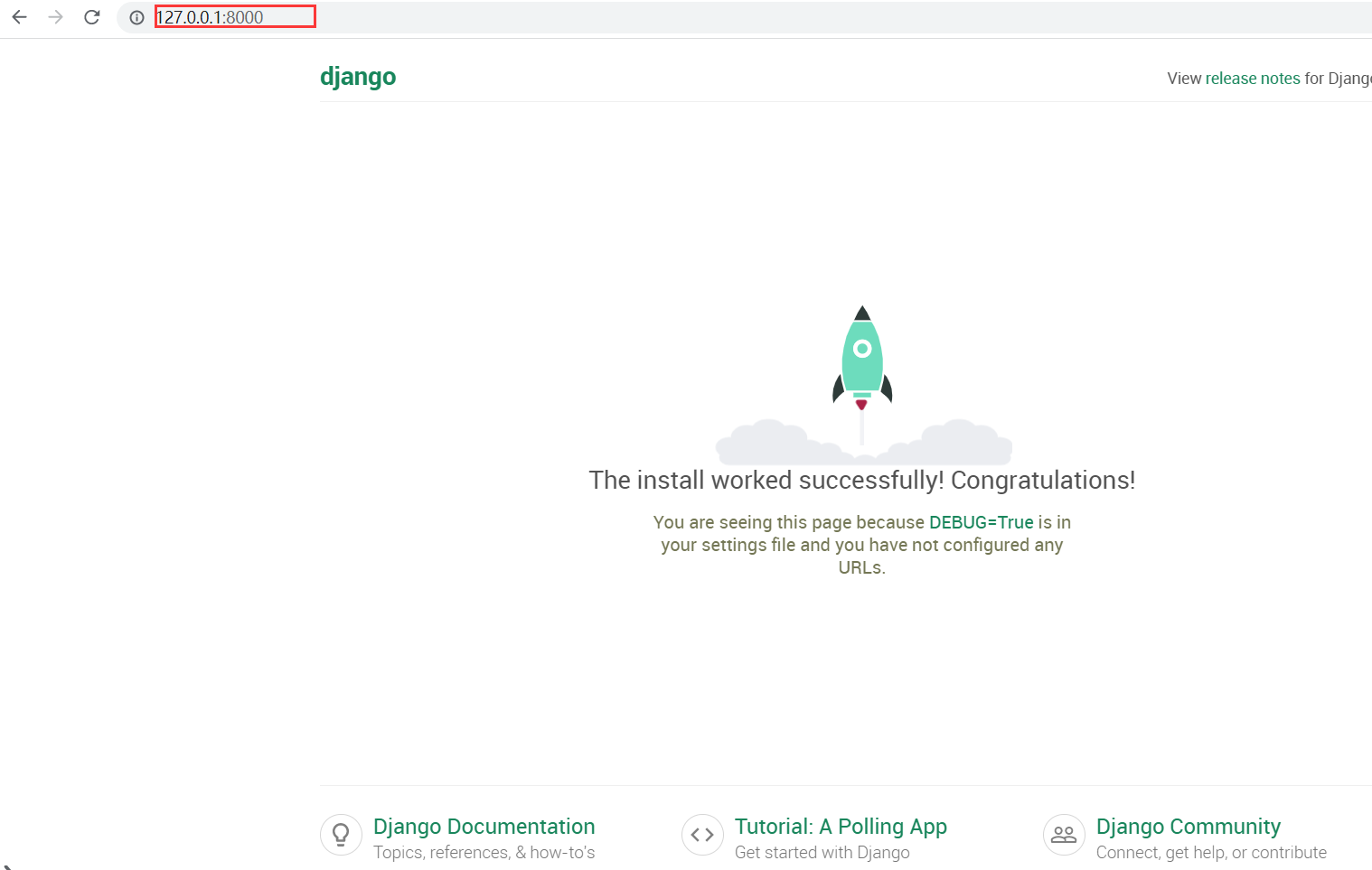Click the people community icon
Viewport: 1372px width, 870px height.
[x=1064, y=835]
